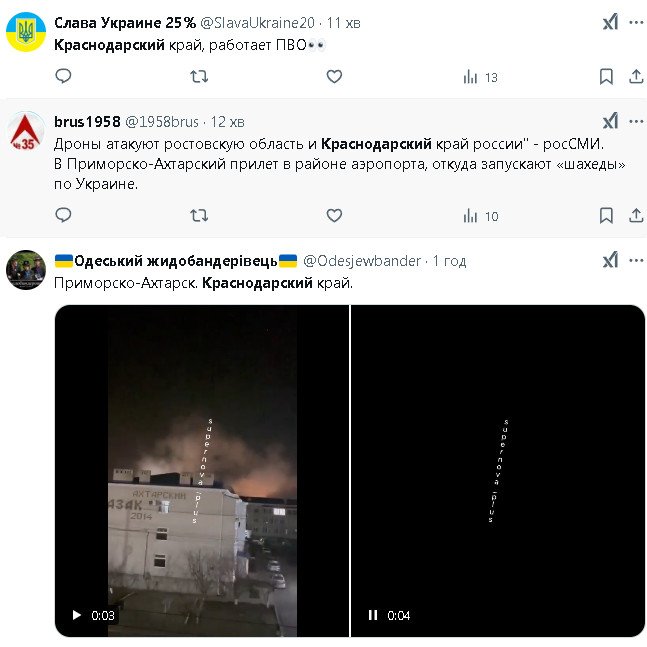Bookmark the brus1958 tweet
This screenshot has width=647, height=647.
pos(606,216)
